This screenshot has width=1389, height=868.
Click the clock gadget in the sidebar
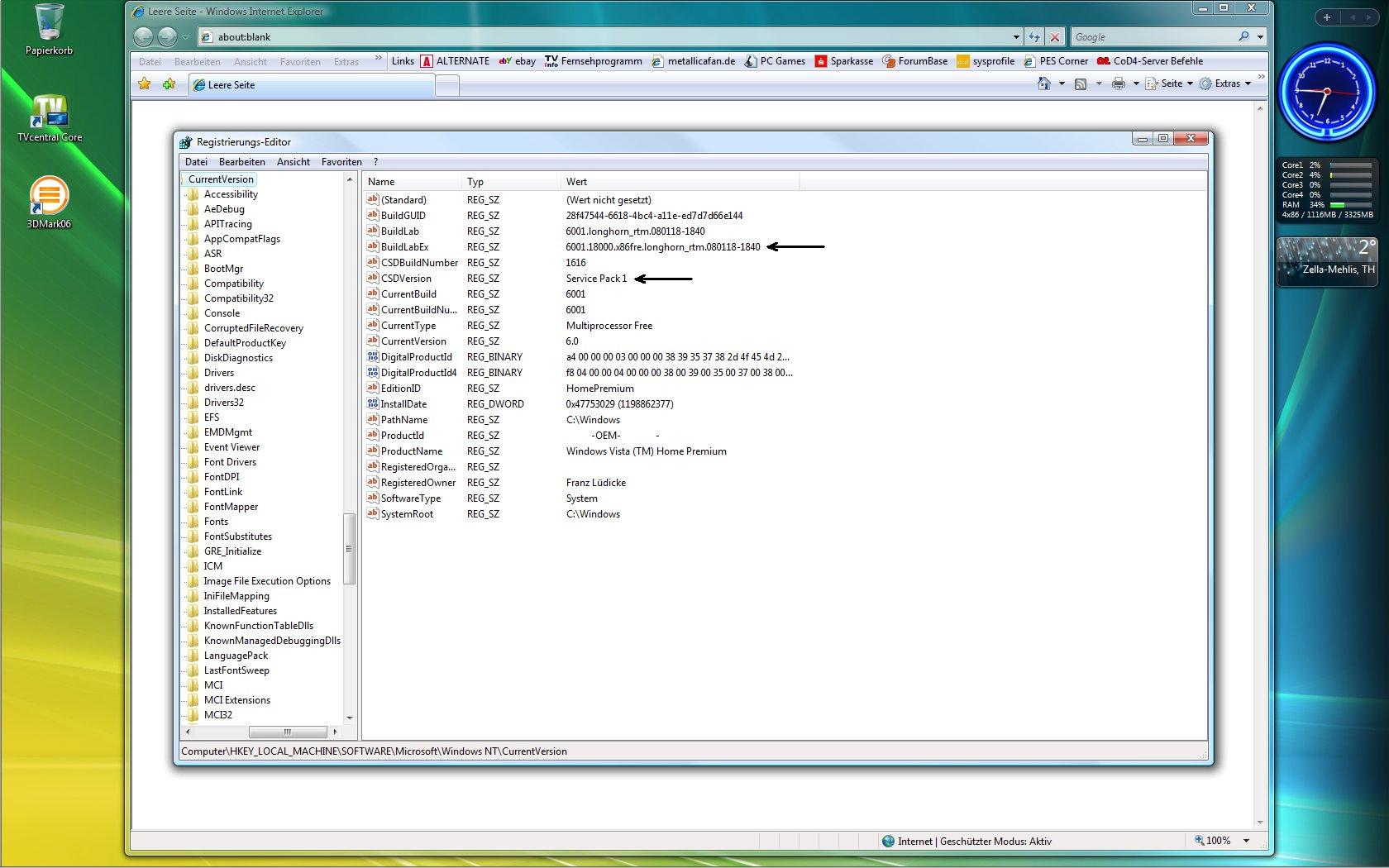coord(1326,91)
